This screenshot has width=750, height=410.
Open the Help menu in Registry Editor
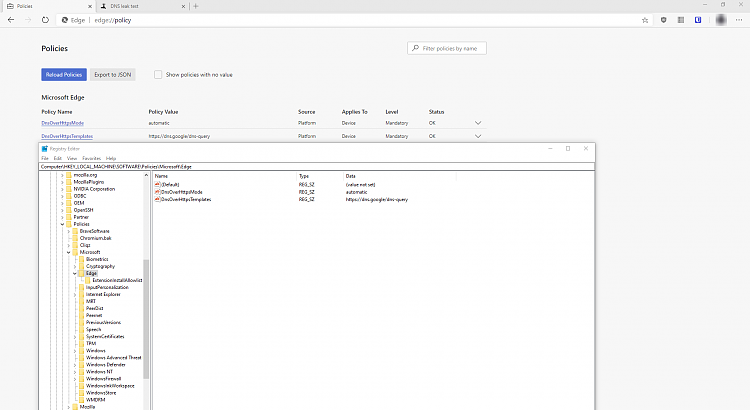point(111,158)
